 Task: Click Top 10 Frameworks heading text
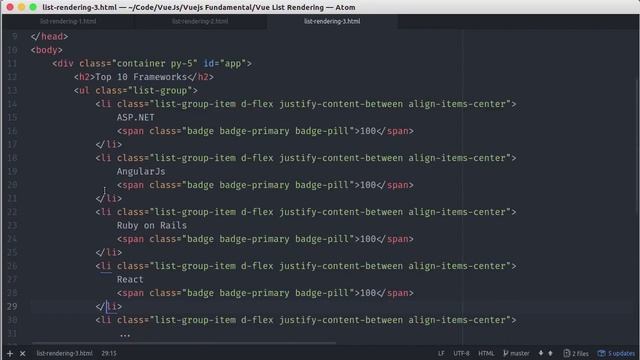pos(141,77)
